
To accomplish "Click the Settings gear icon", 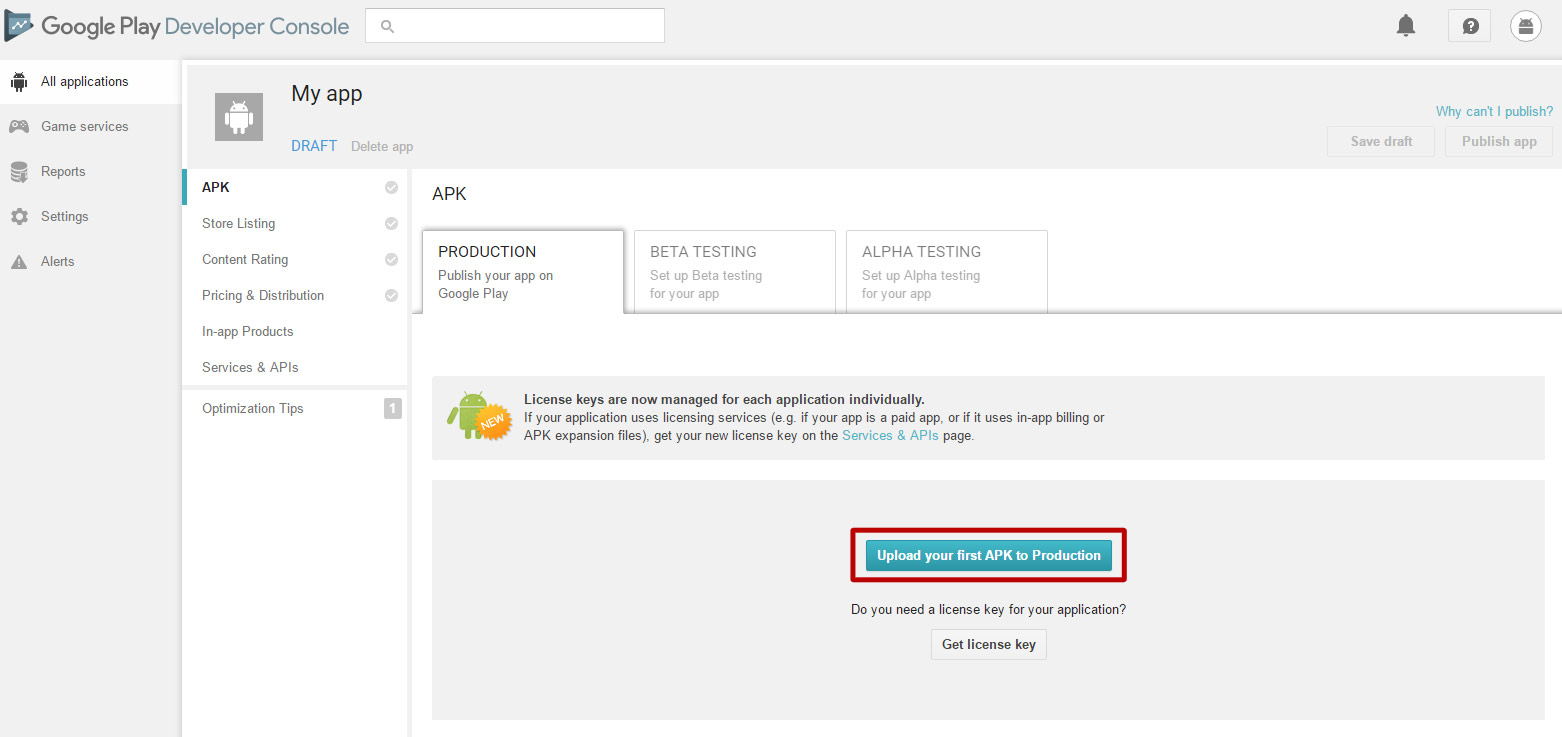I will (19, 217).
